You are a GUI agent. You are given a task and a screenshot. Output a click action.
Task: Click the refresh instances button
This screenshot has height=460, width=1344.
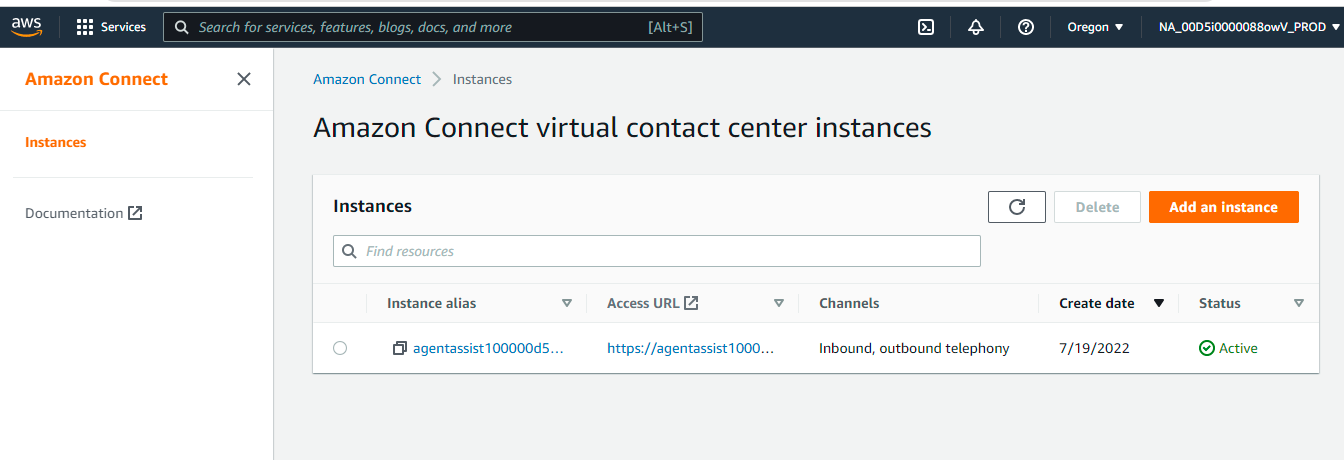1016,207
